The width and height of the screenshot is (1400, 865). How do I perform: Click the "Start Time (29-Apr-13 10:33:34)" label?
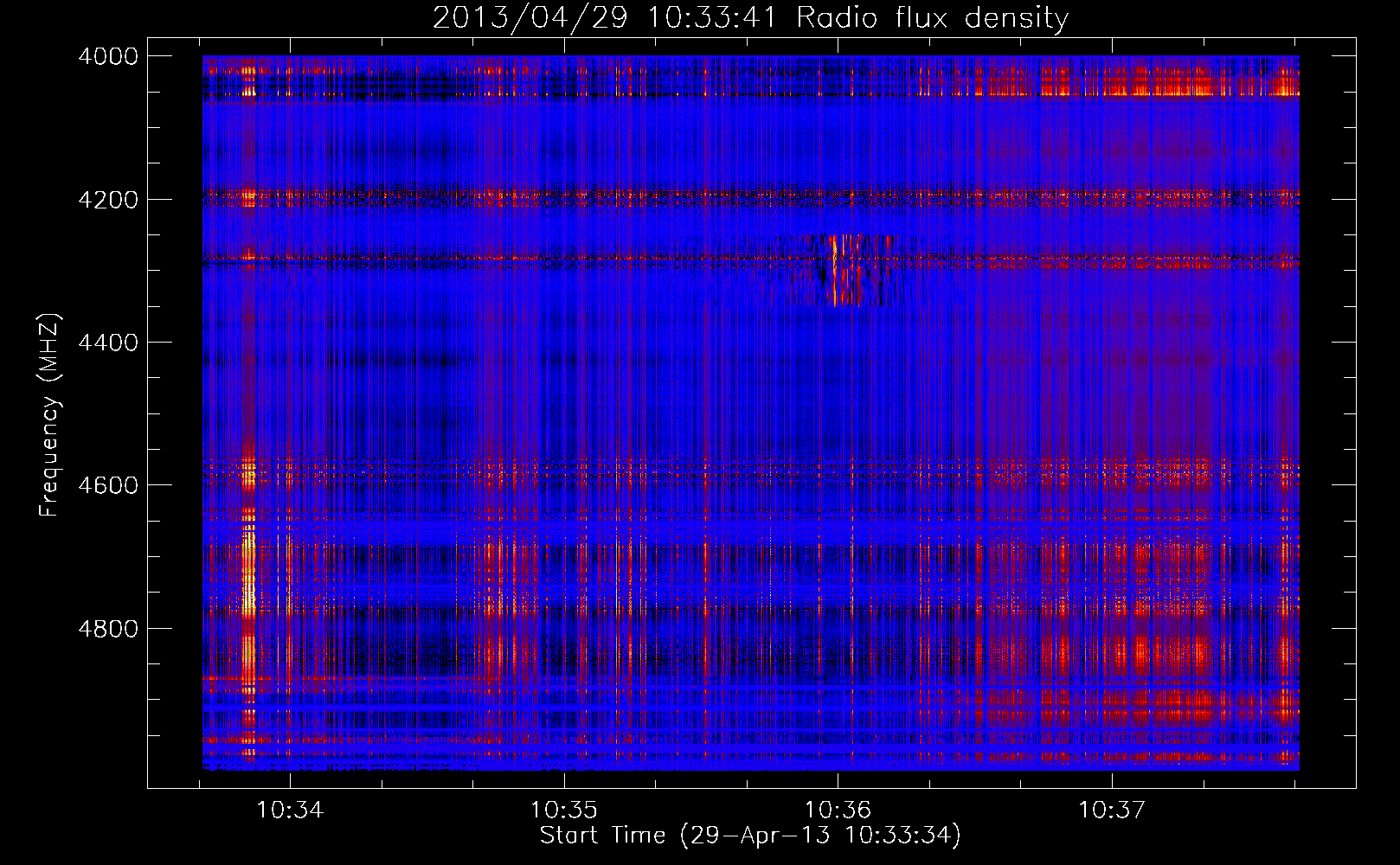(750, 836)
